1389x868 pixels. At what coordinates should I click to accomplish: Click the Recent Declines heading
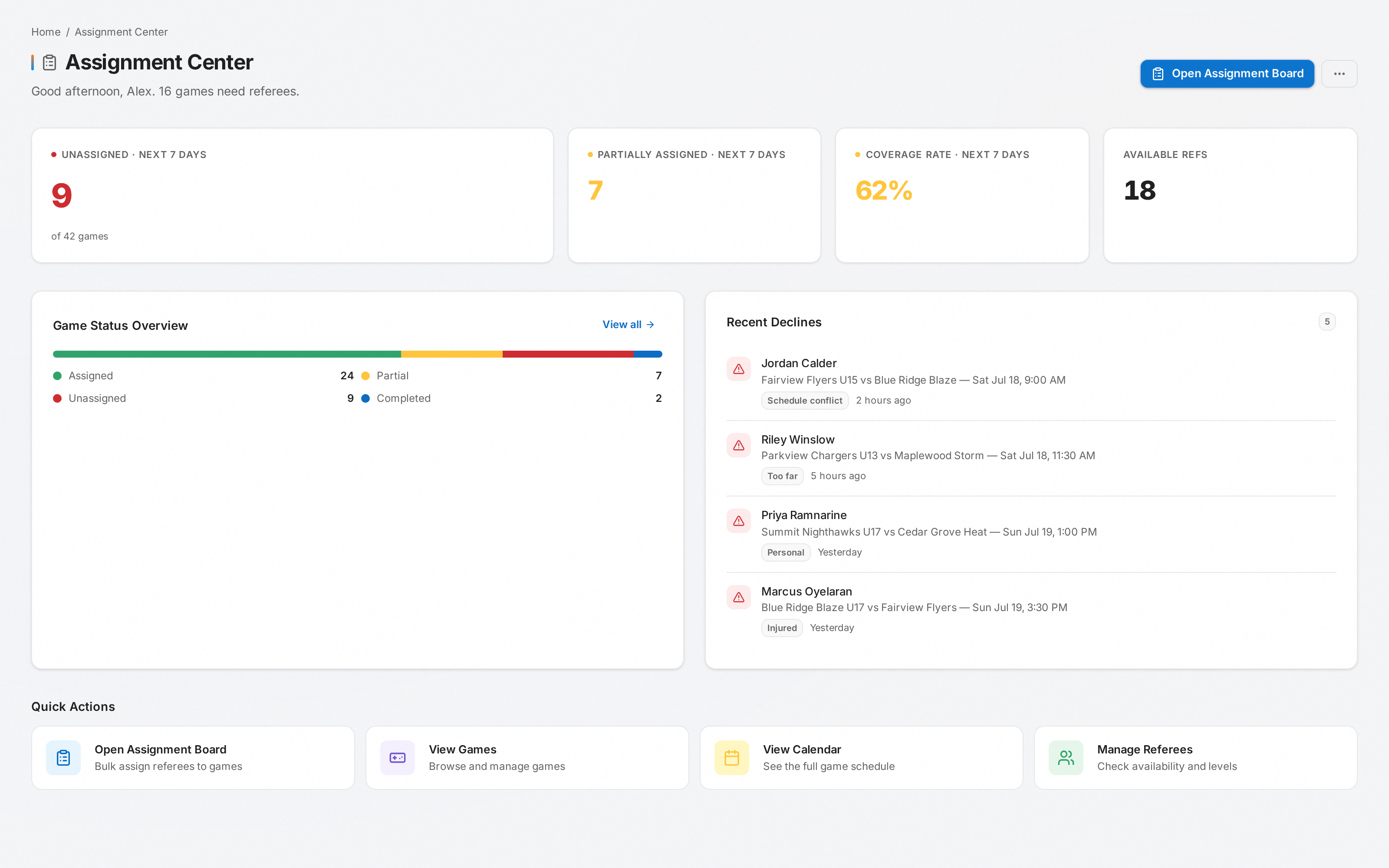tap(773, 322)
